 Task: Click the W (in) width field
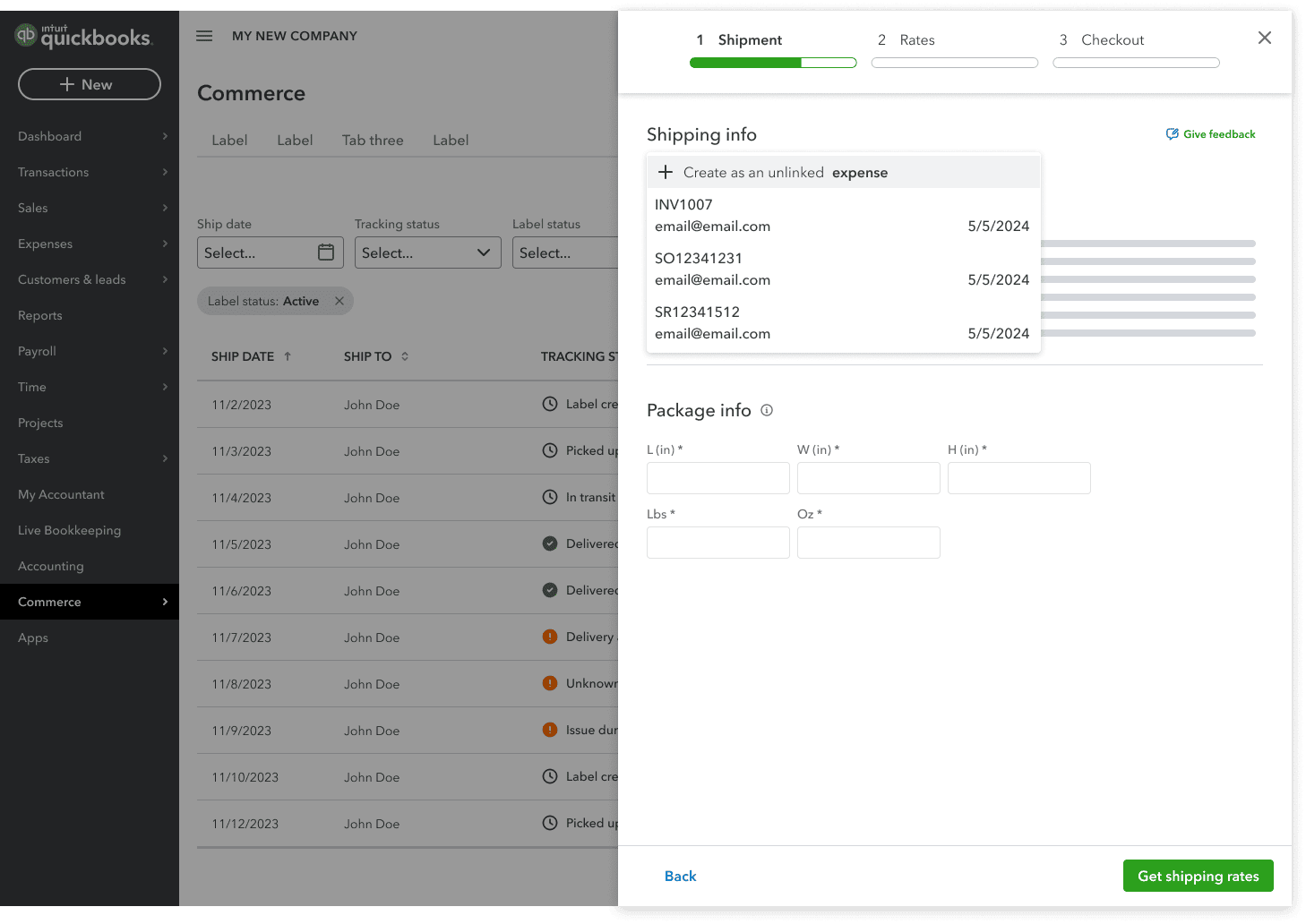(869, 478)
